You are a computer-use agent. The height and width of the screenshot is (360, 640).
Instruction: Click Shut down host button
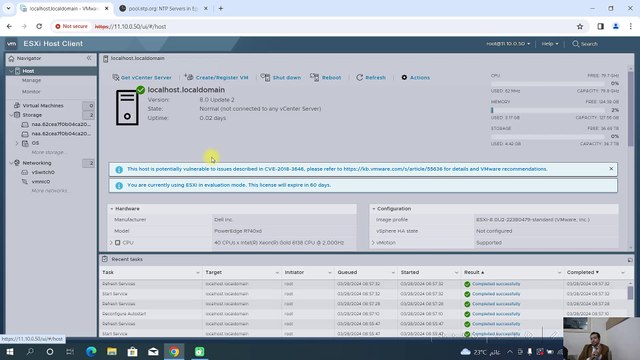tap(281, 78)
